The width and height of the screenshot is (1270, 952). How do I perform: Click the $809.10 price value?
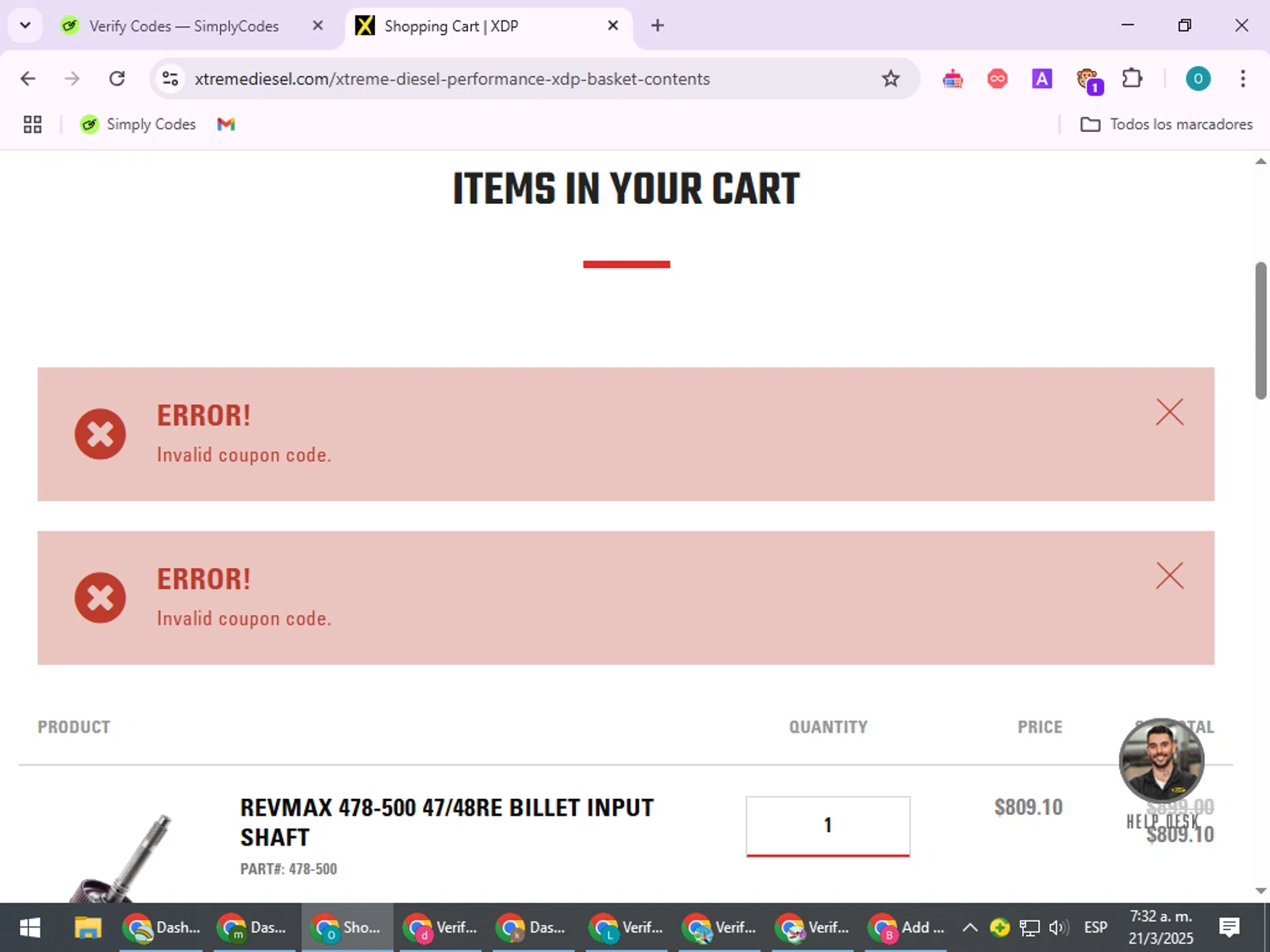click(1028, 807)
